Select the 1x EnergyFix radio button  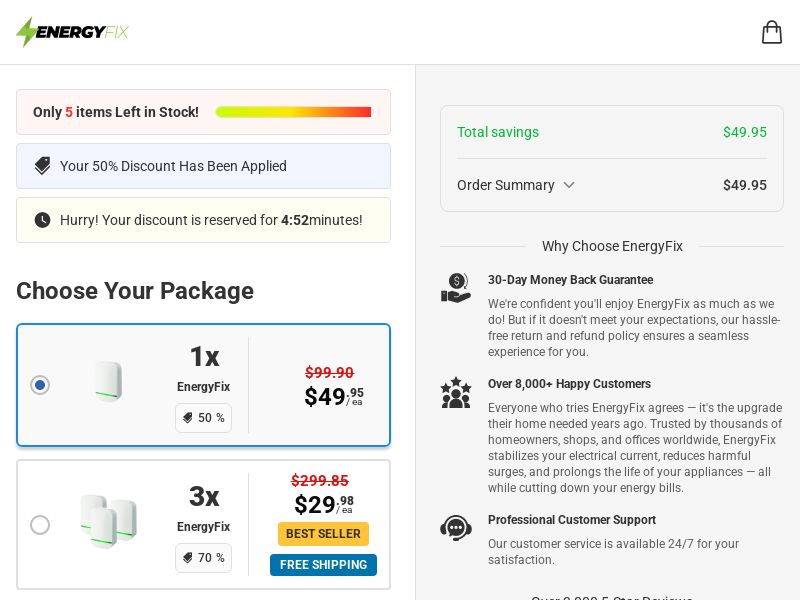[40, 385]
